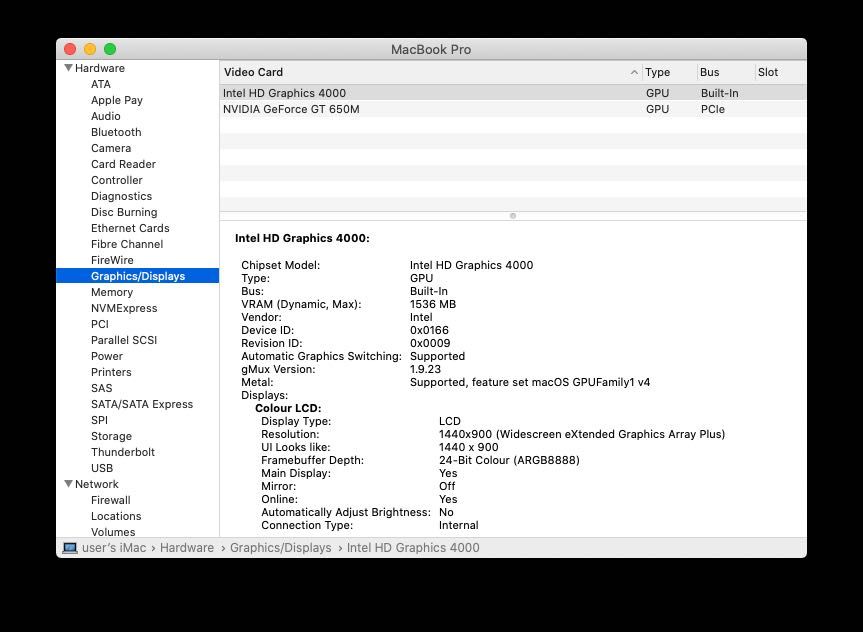863x632 pixels.
Task: Click the Network category label
Action: pos(97,484)
